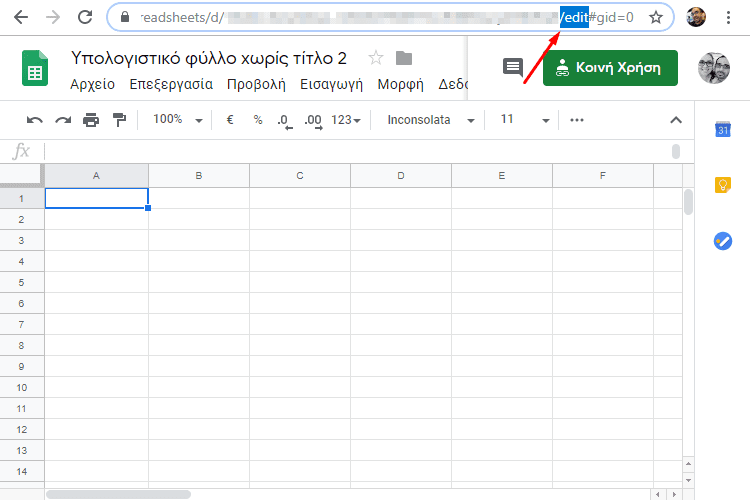Image resolution: width=750 pixels, height=500 pixels.
Task: Open the Inconsolata font dropdown
Action: [430, 120]
